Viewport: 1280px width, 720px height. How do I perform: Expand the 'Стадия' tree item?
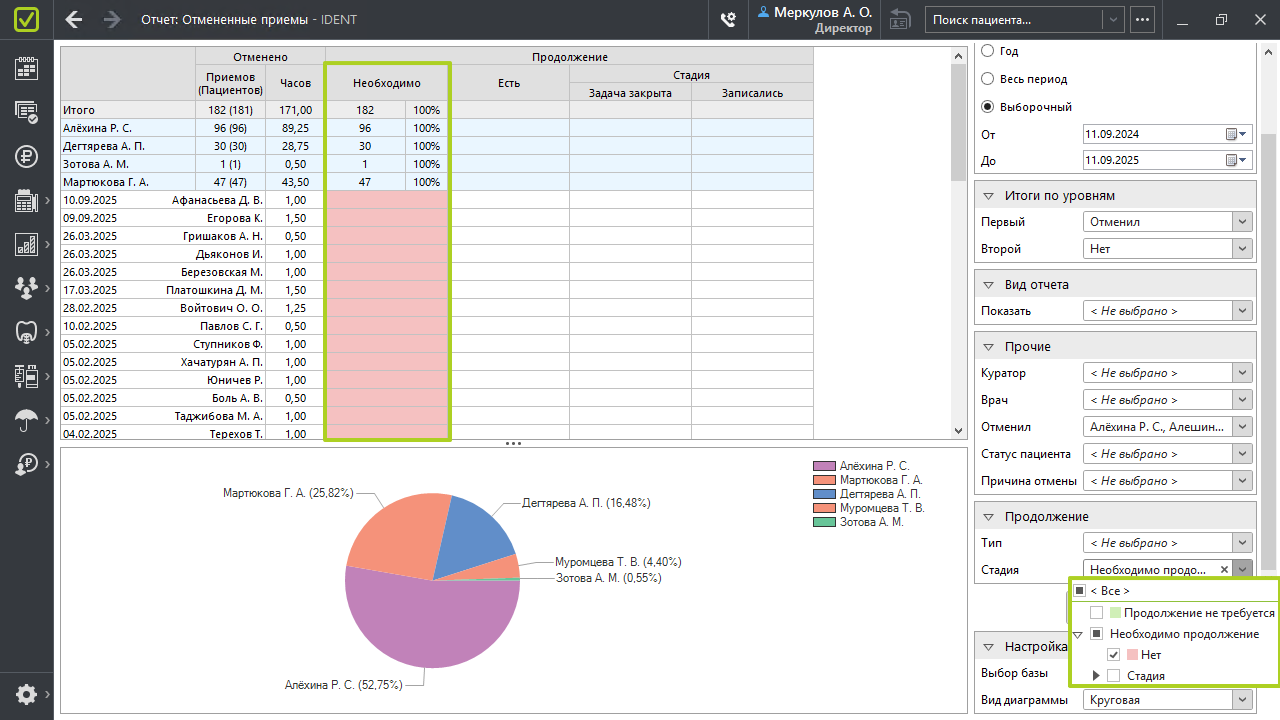(1097, 676)
